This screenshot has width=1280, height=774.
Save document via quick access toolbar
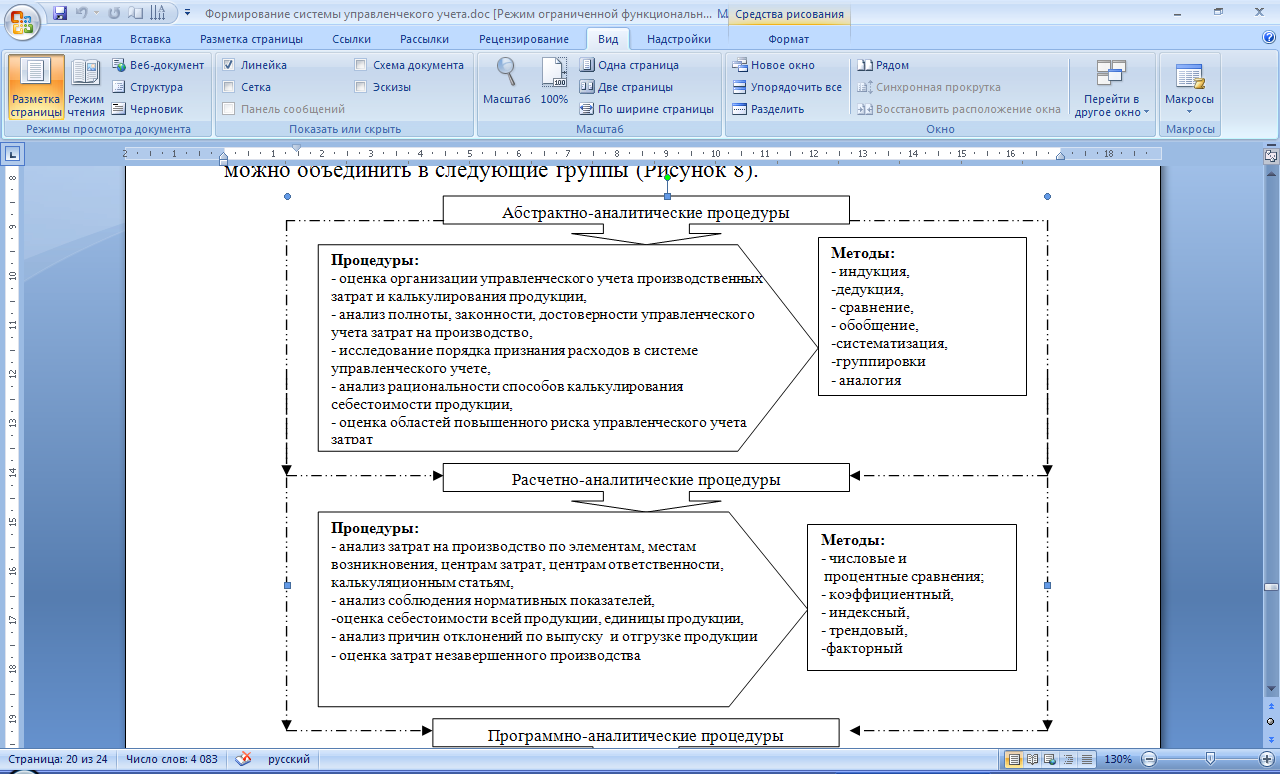point(60,14)
